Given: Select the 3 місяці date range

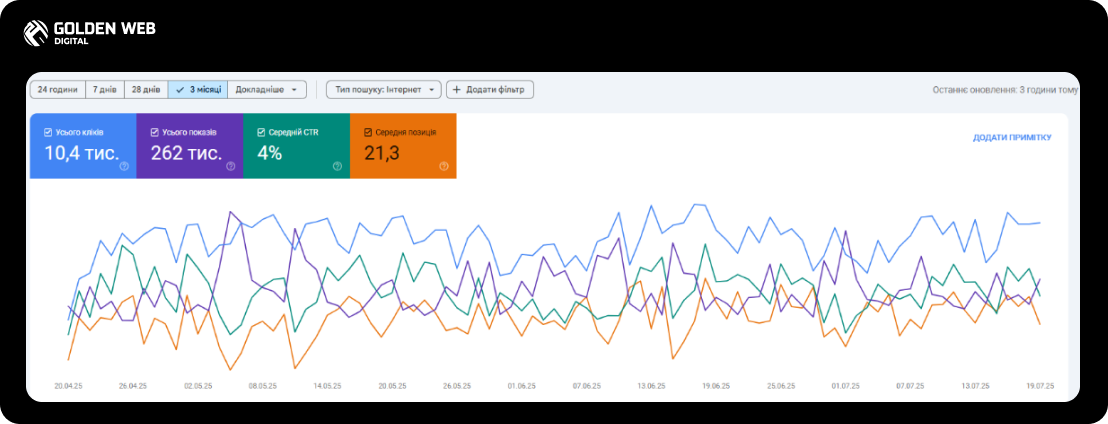Looking at the screenshot, I should coord(198,90).
